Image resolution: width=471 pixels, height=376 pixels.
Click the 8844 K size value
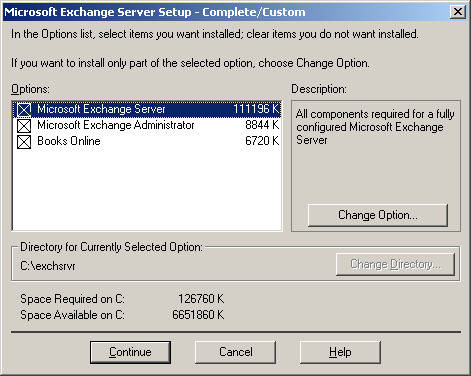pos(262,125)
